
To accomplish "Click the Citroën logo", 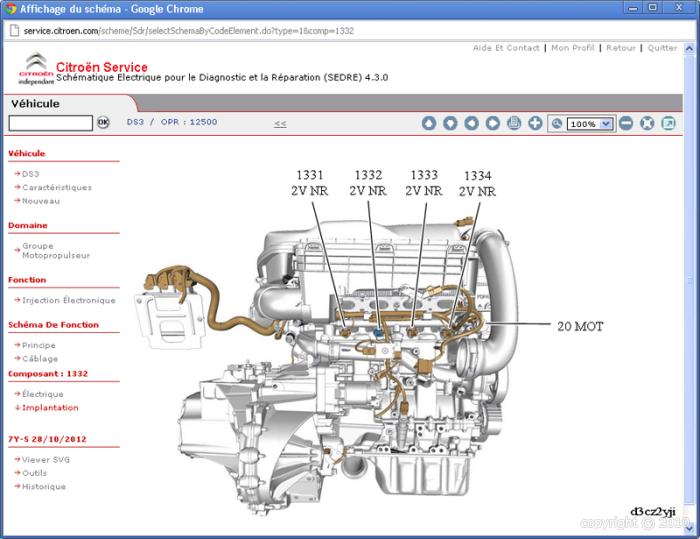I will click(x=36, y=68).
